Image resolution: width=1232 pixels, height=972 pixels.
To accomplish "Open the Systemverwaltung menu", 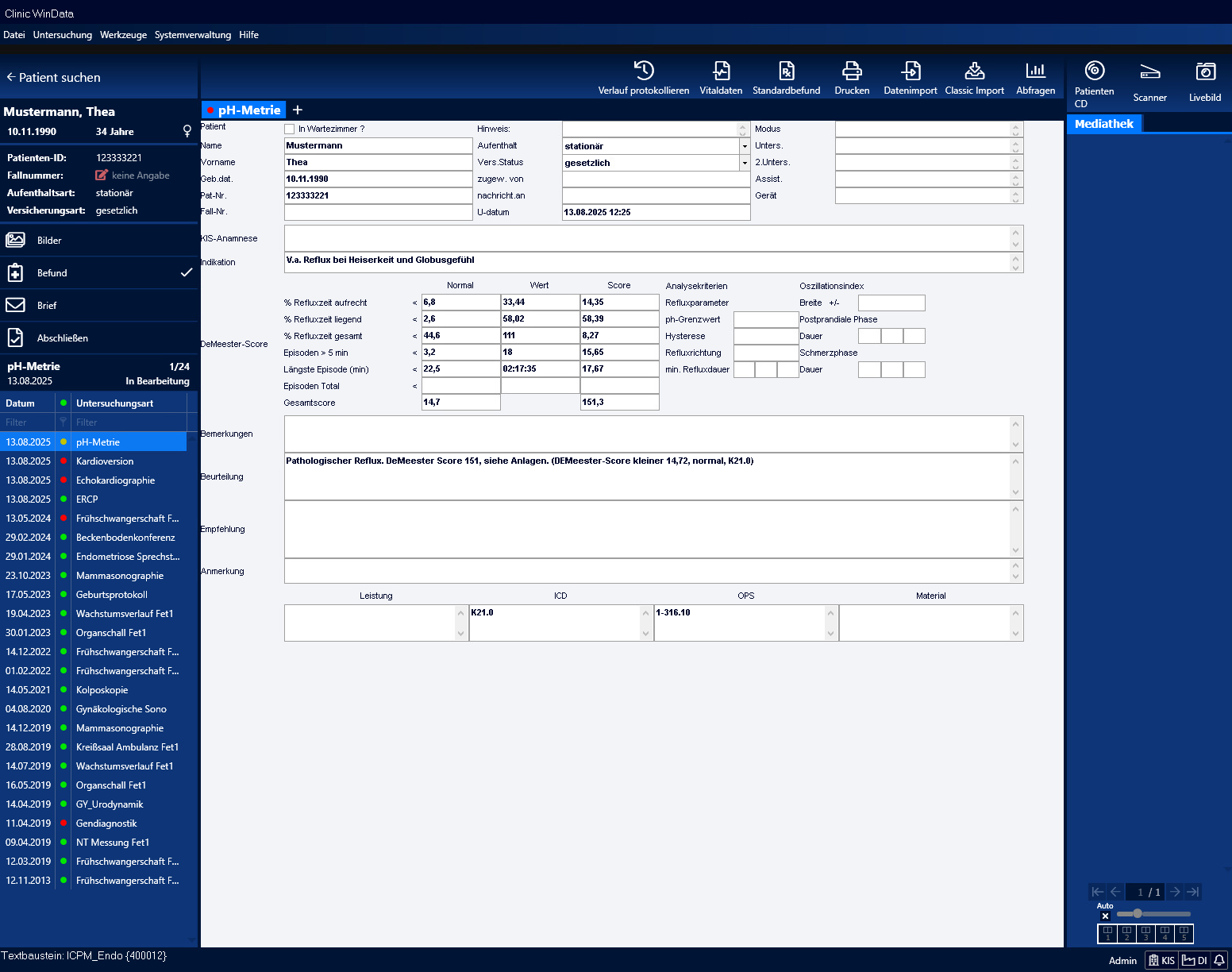I will click(193, 35).
